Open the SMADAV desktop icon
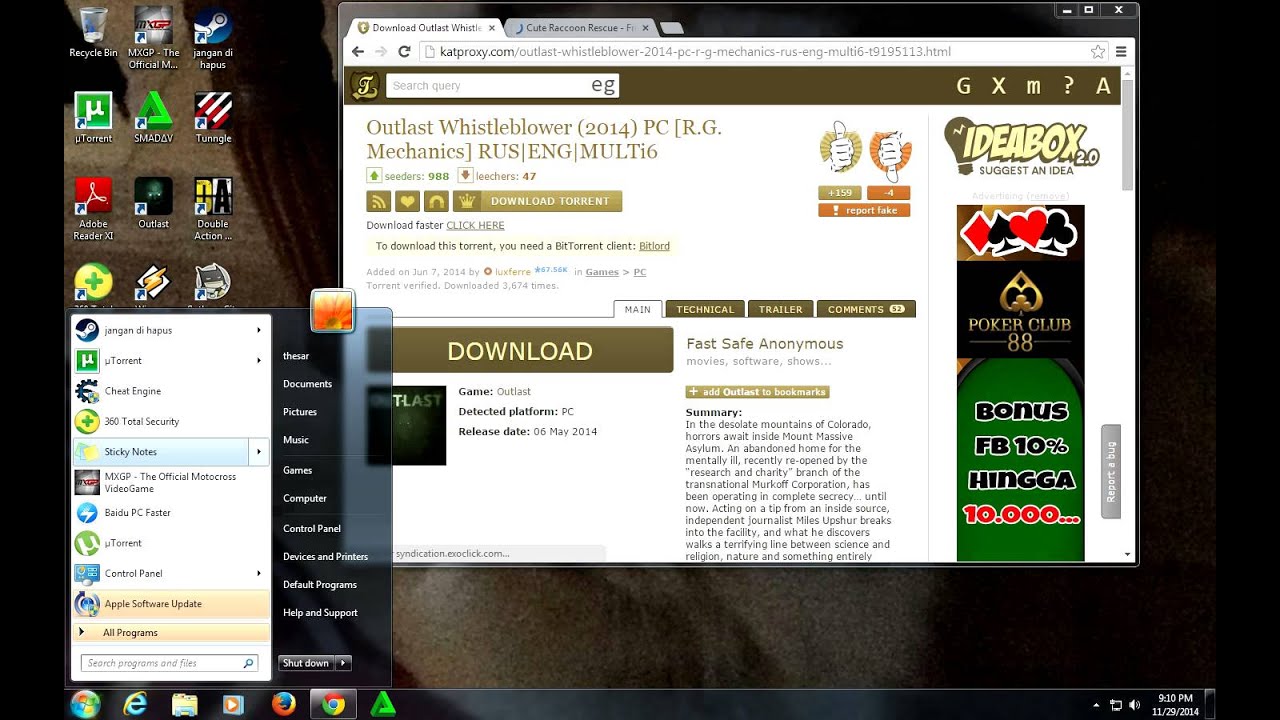 153,118
